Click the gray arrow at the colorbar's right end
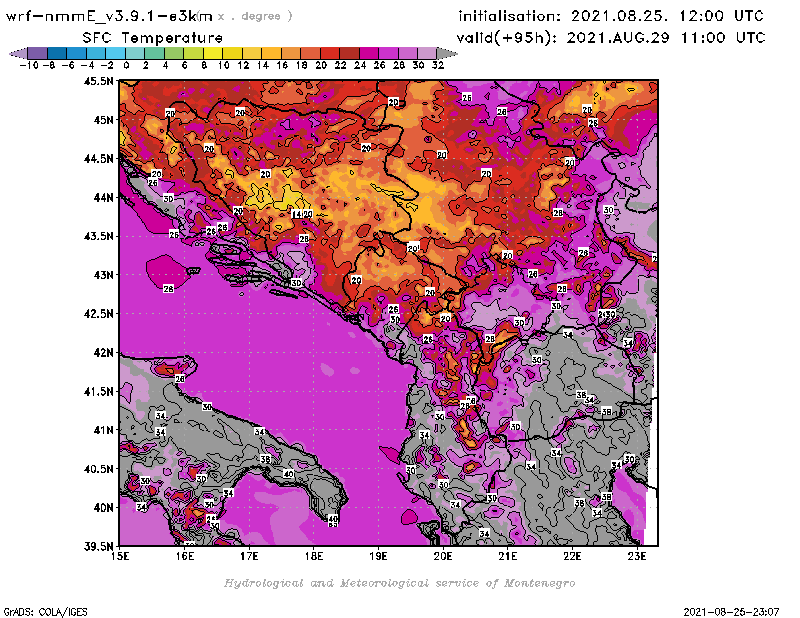Viewport: 800px width, 618px height. [447, 53]
